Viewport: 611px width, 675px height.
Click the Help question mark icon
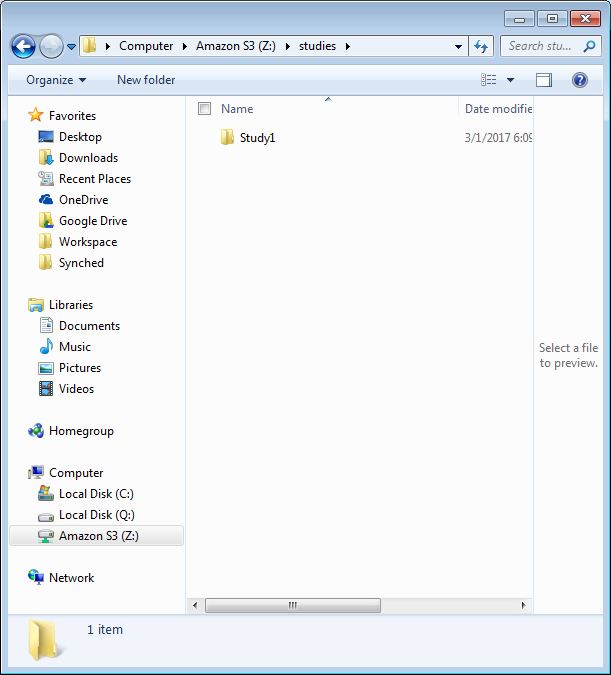tap(580, 80)
